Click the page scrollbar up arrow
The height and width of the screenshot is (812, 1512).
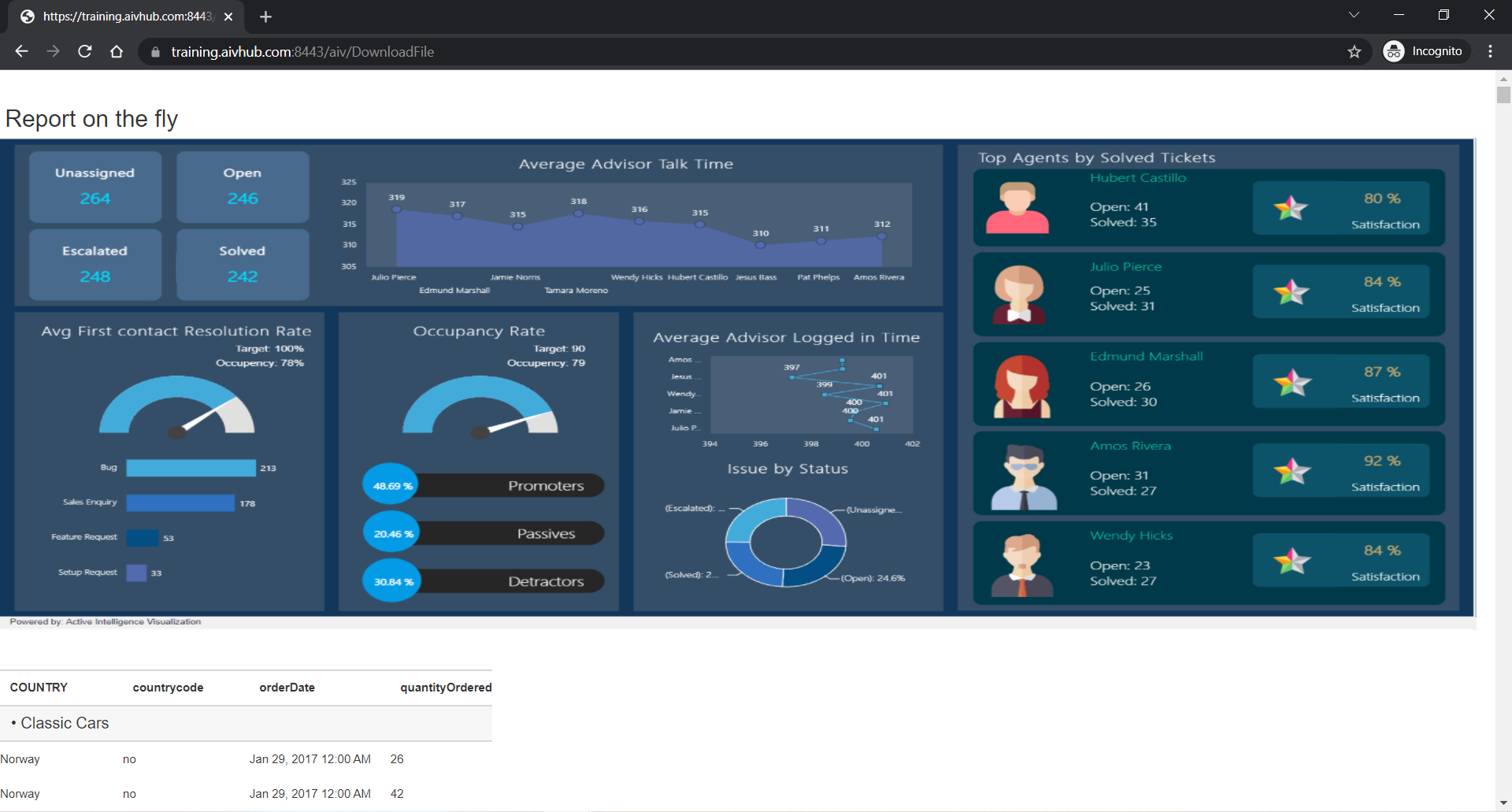(x=1503, y=78)
